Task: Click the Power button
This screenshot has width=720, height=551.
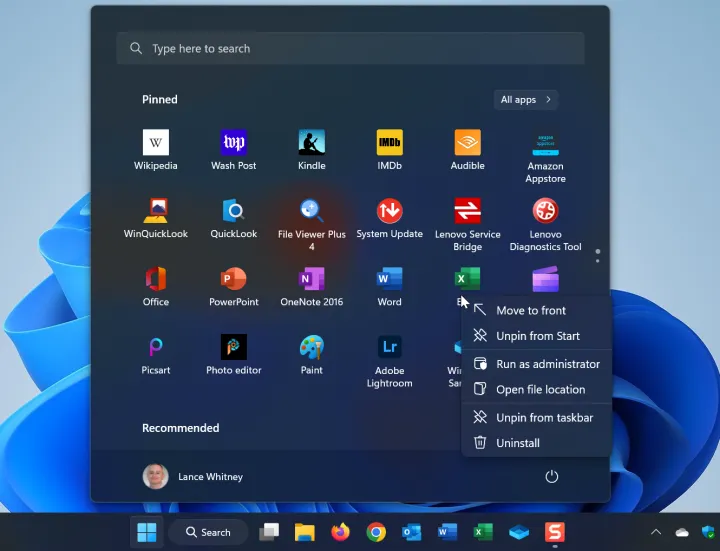Action: pos(551,477)
